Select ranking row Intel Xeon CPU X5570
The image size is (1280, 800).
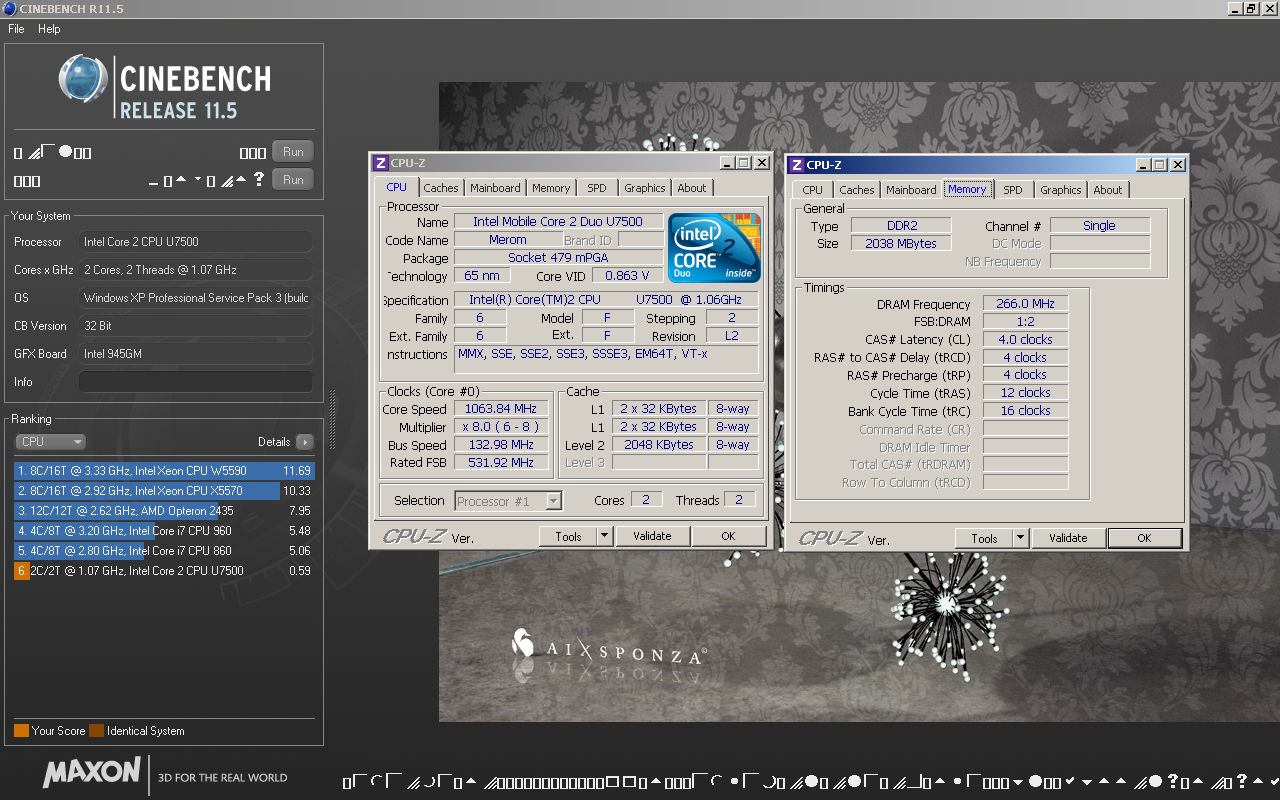pyautogui.click(x=164, y=491)
